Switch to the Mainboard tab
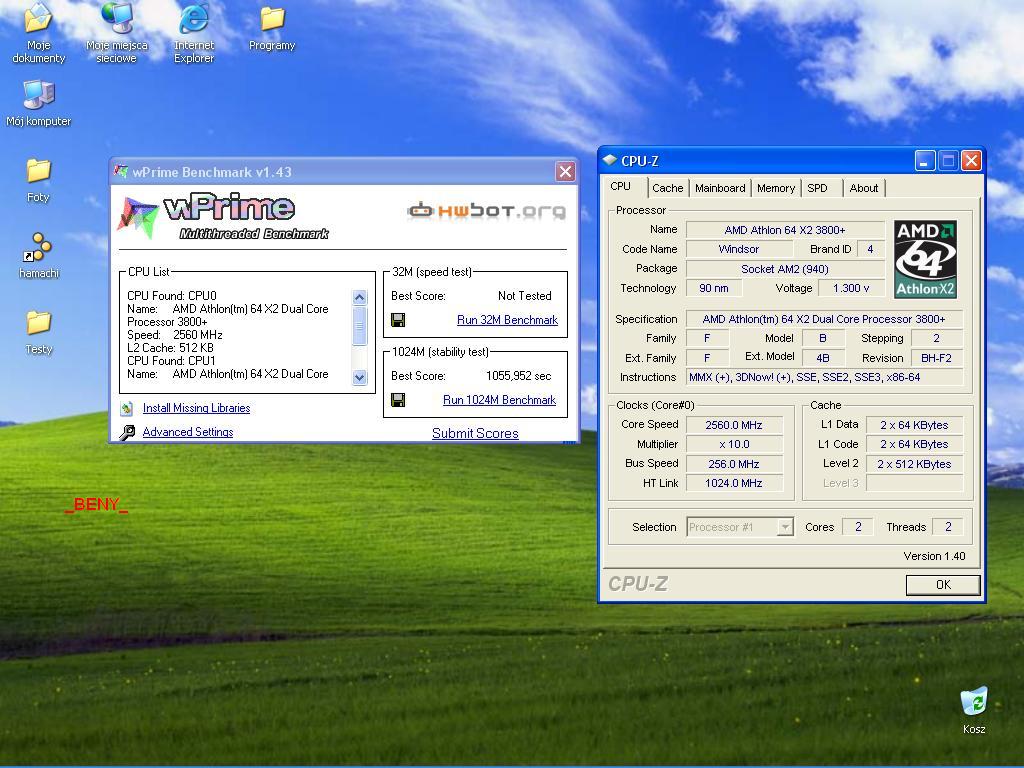 click(720, 188)
